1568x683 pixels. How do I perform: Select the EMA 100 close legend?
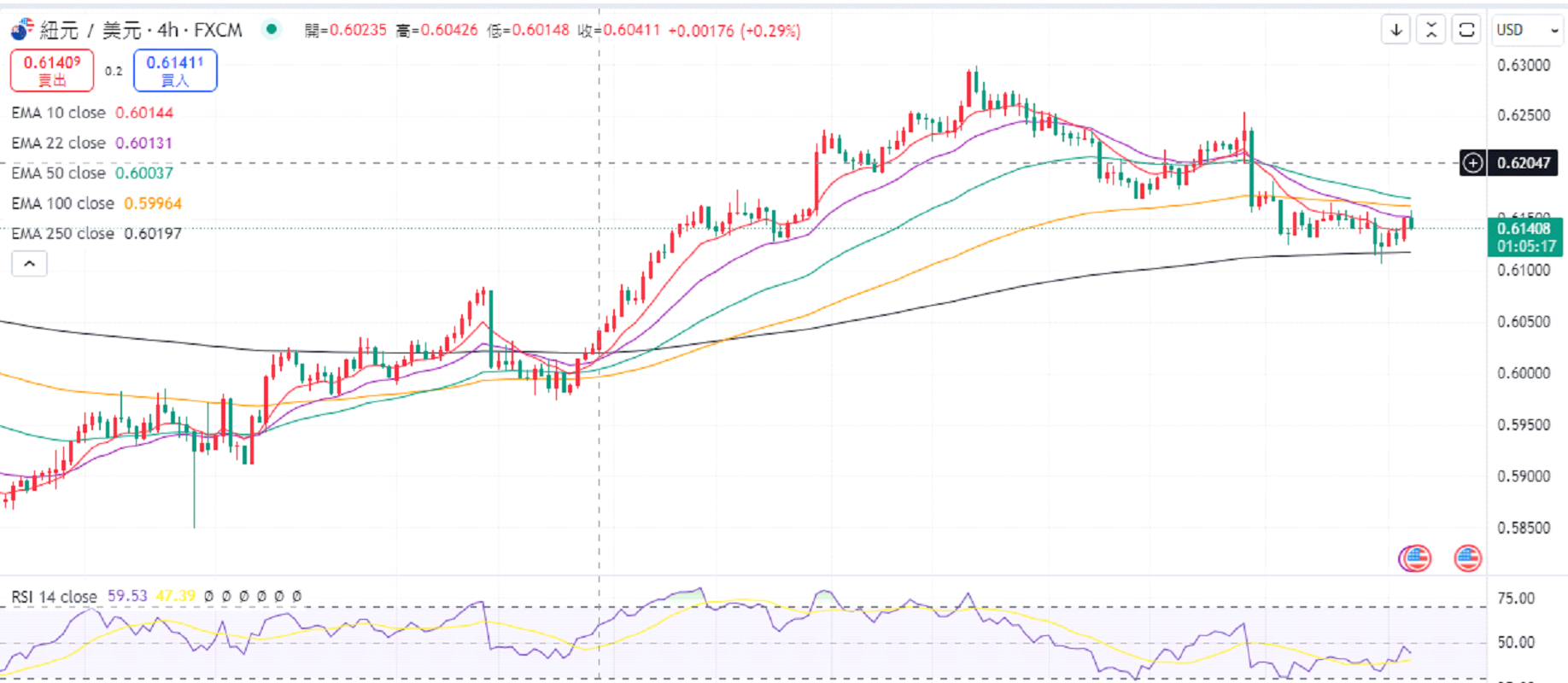click(x=62, y=203)
